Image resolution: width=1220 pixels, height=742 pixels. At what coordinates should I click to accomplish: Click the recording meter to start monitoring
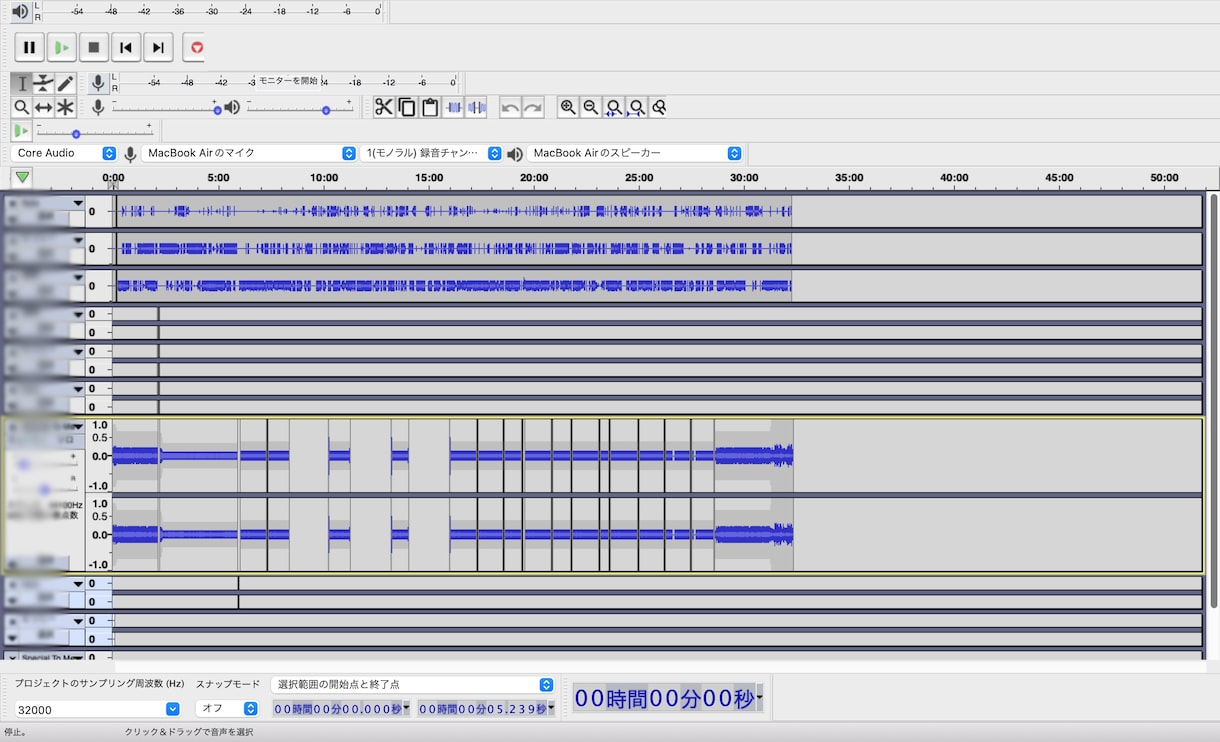(288, 81)
